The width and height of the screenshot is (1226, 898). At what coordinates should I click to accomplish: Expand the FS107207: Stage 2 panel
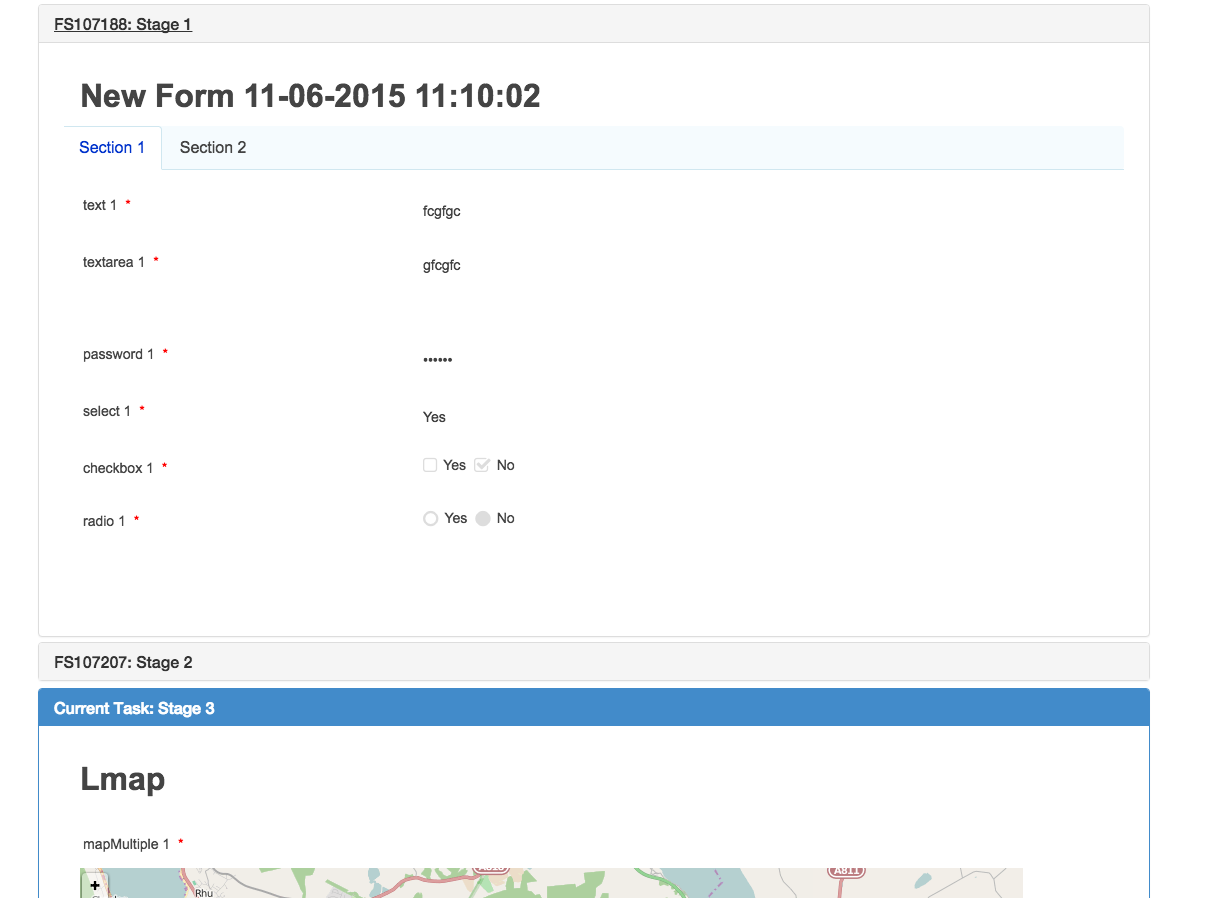coord(123,662)
